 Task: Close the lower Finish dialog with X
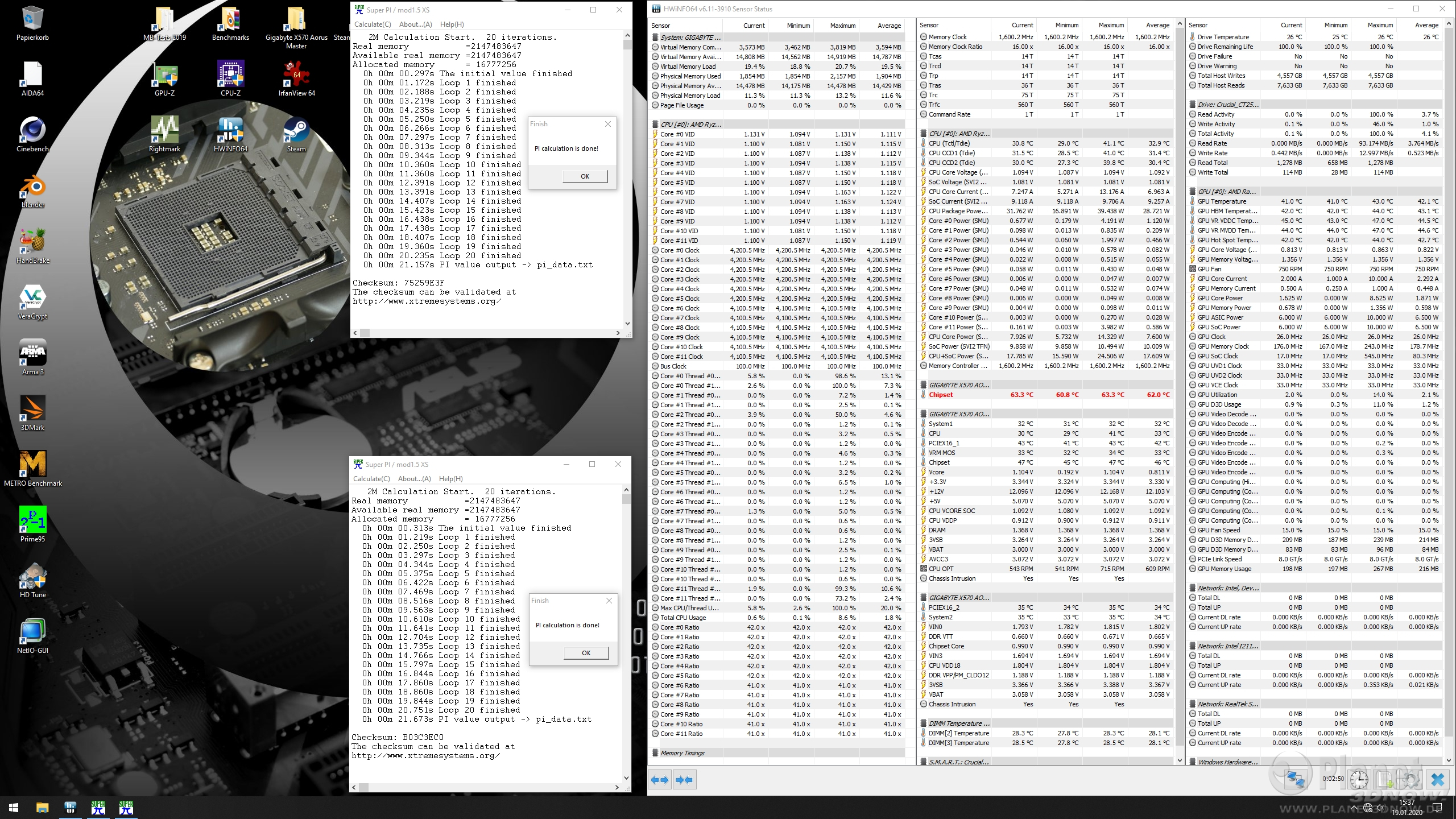pyautogui.click(x=609, y=601)
